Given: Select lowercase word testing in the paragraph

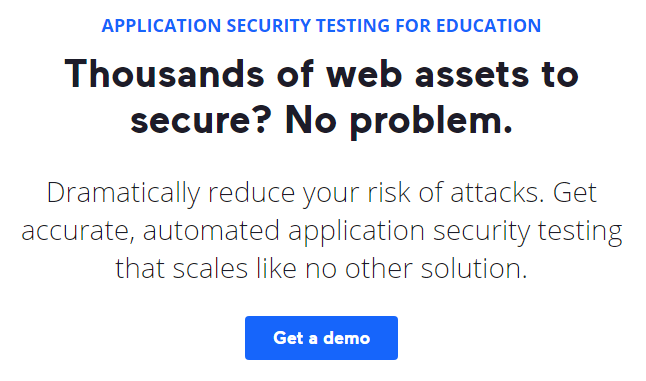Looking at the screenshot, I should (580, 231).
